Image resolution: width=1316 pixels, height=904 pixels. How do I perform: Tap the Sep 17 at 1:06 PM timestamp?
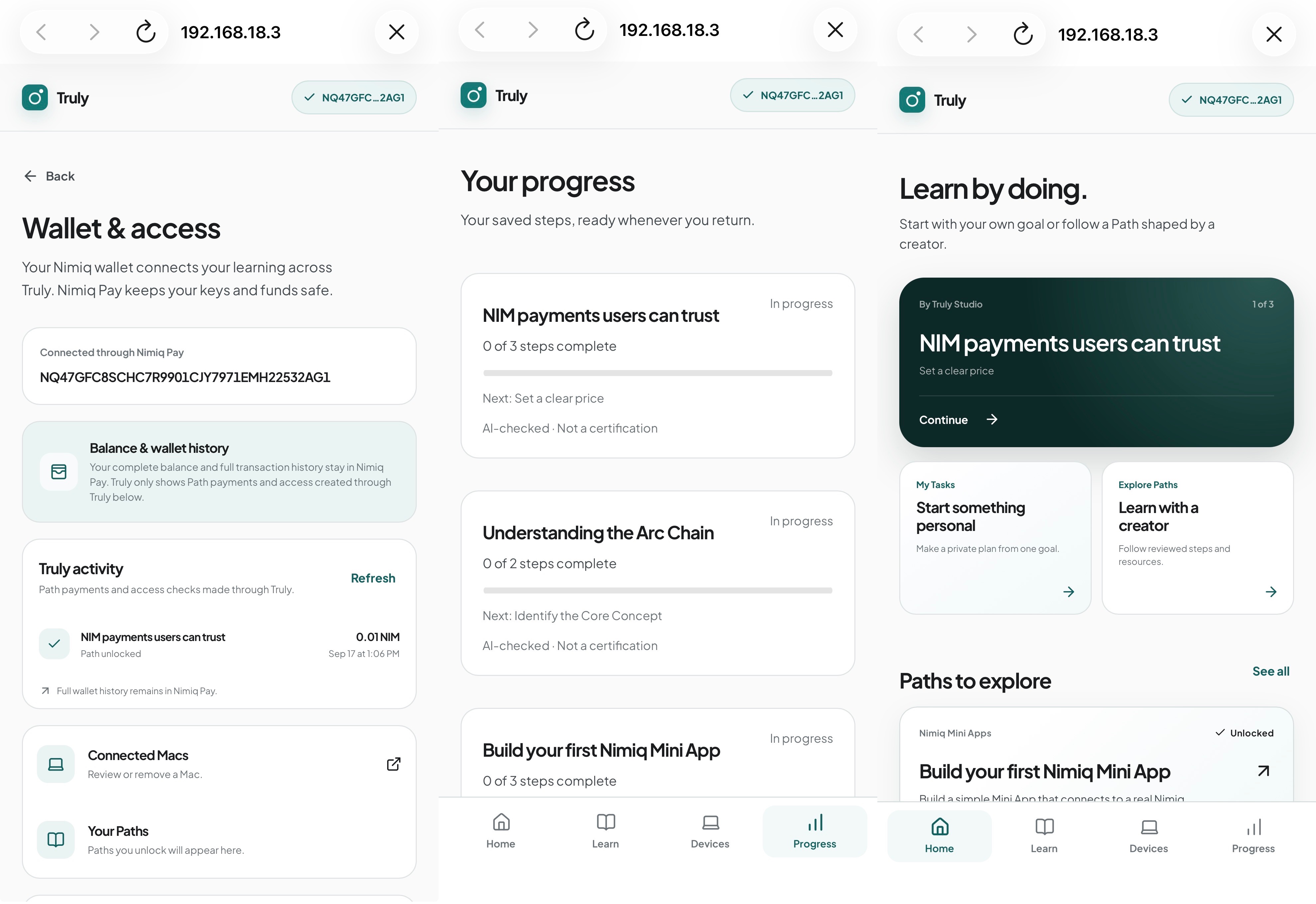364,654
